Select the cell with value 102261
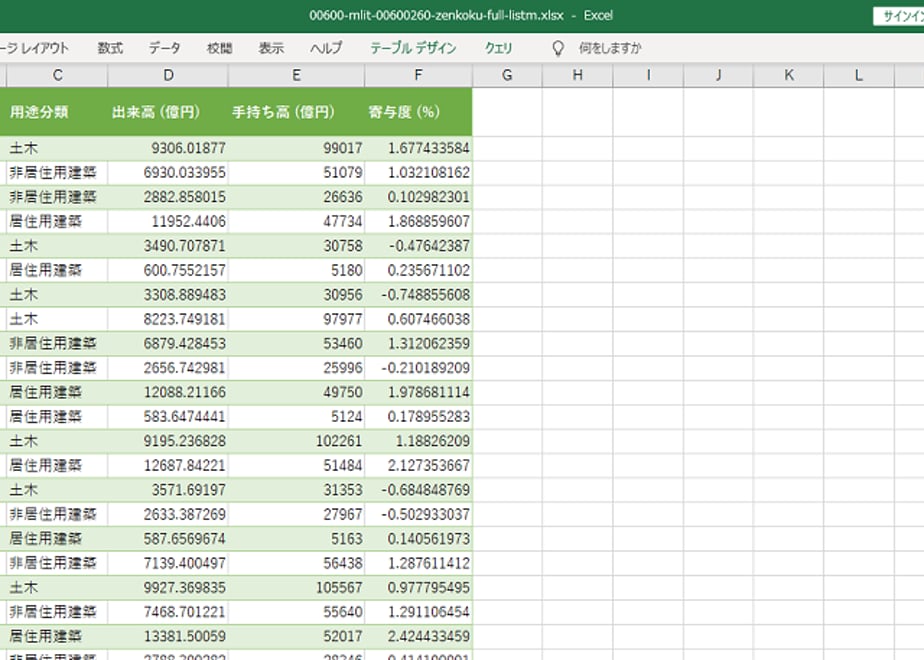Viewport: 924px width, 660px height. coord(296,441)
